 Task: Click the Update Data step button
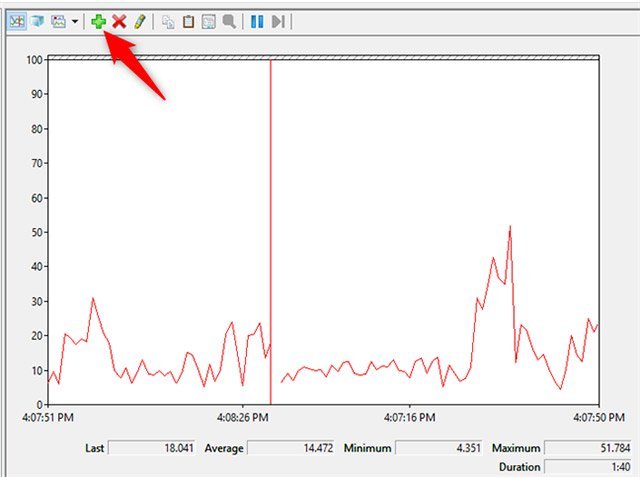click(279, 20)
